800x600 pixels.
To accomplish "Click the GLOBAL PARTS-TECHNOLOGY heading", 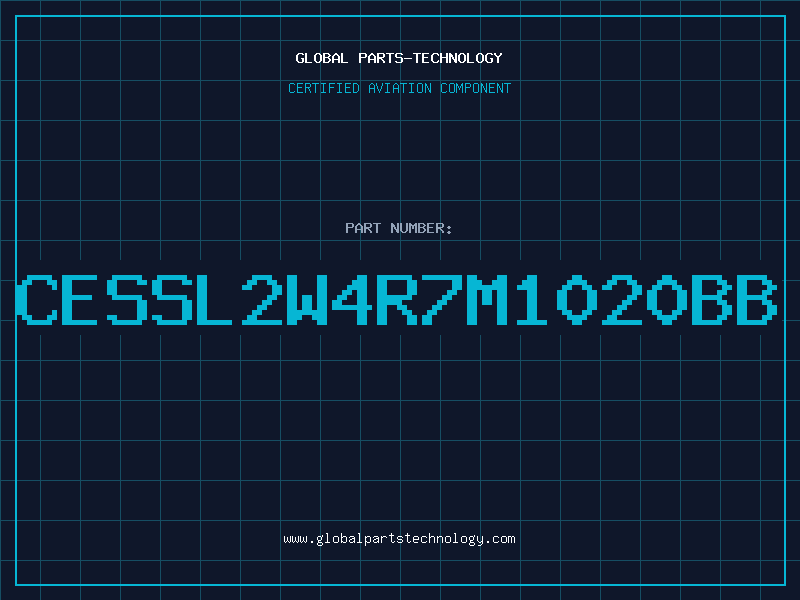I will coord(399,58).
